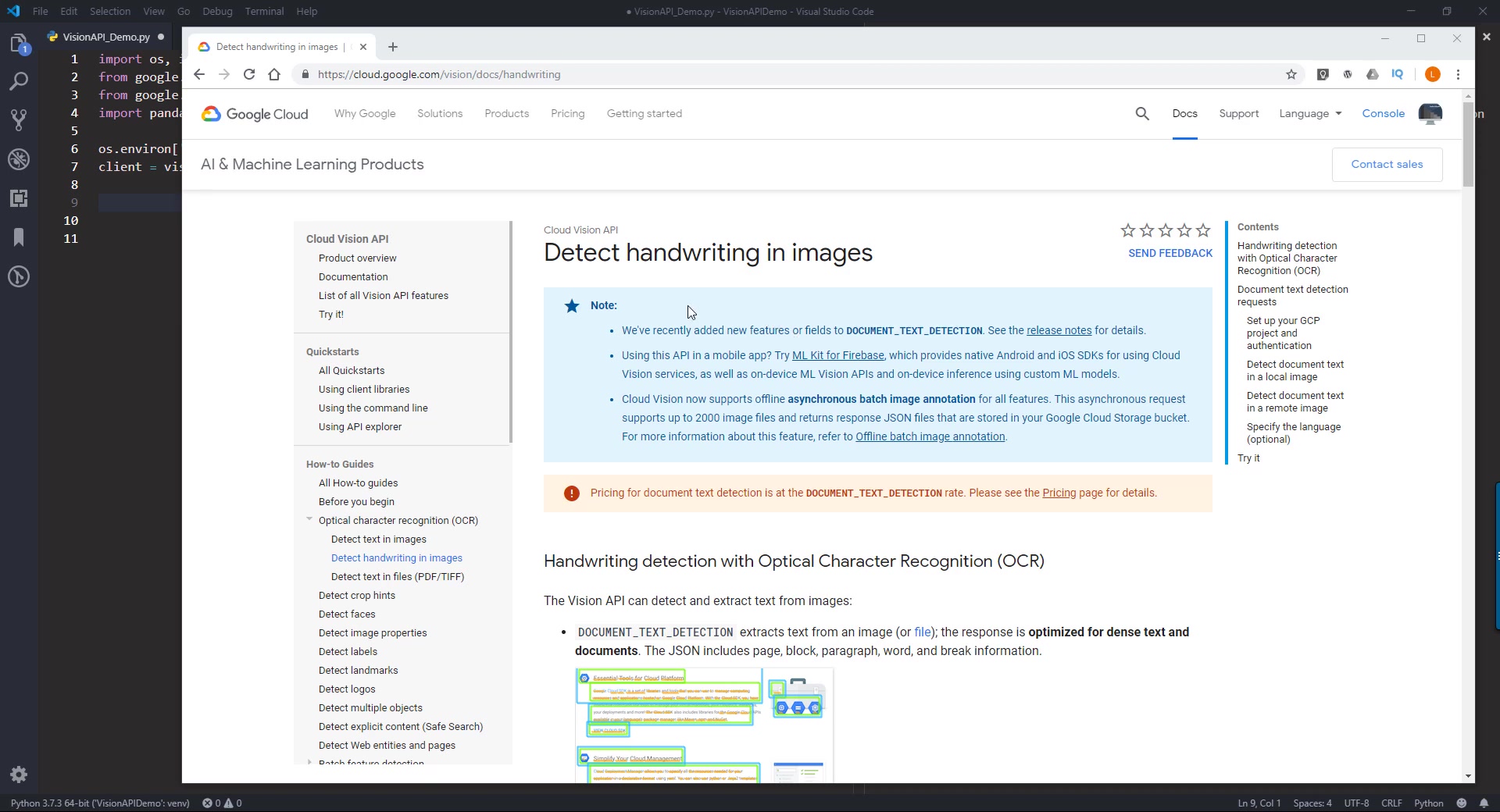Image resolution: width=1500 pixels, height=812 pixels.
Task: Expand the Batch feature detection section
Action: coord(309,762)
